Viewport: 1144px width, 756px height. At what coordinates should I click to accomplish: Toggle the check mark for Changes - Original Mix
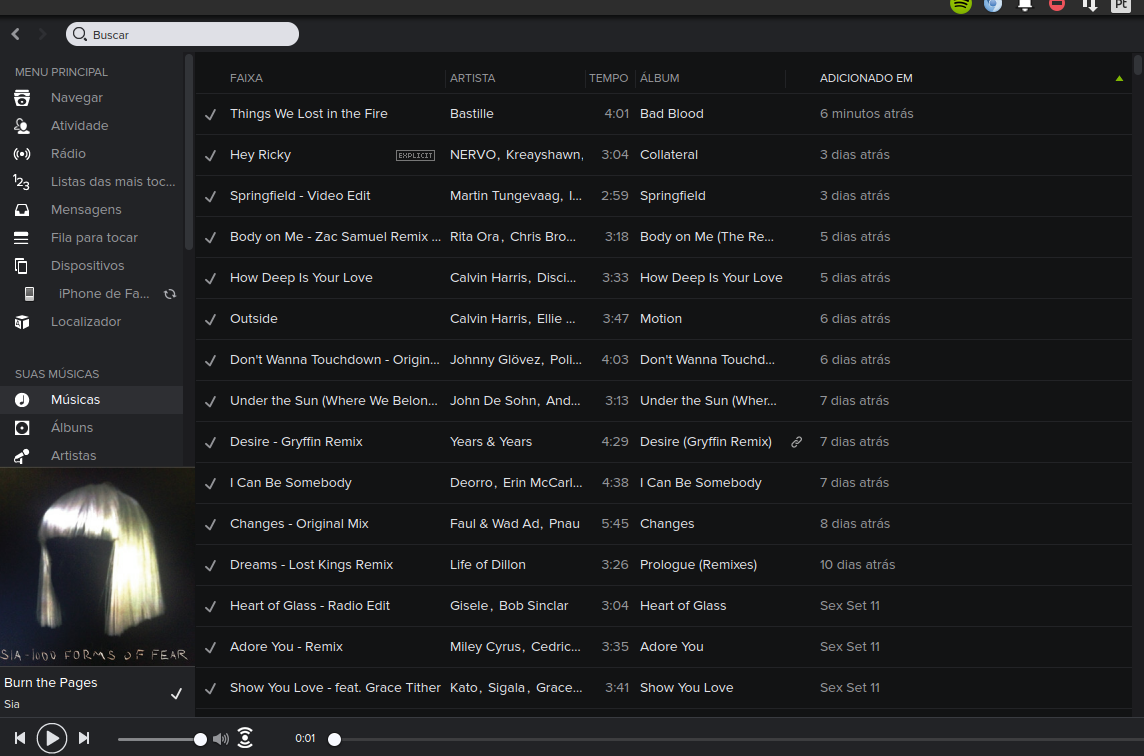210,524
